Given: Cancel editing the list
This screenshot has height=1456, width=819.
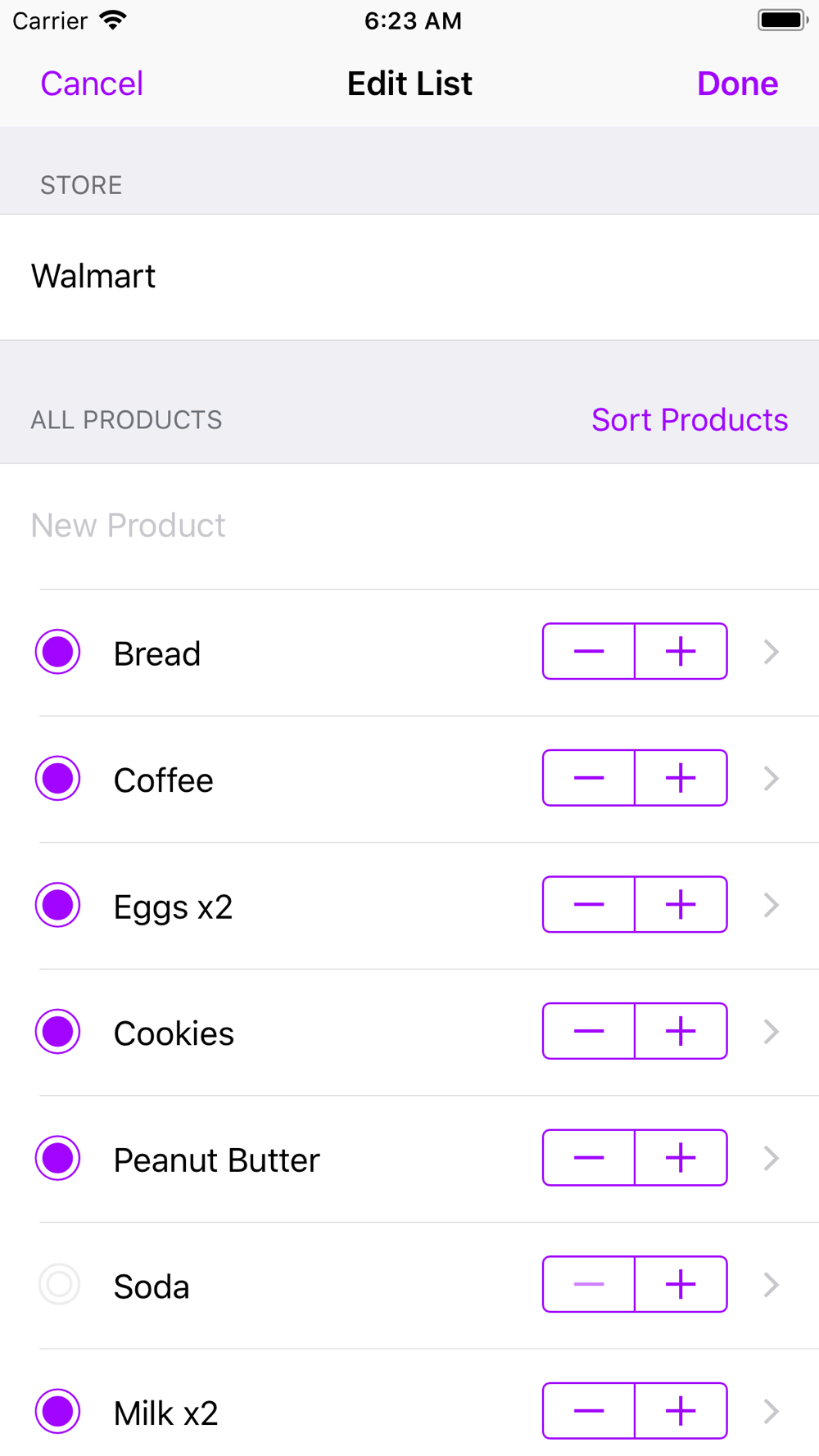Looking at the screenshot, I should click(x=92, y=84).
